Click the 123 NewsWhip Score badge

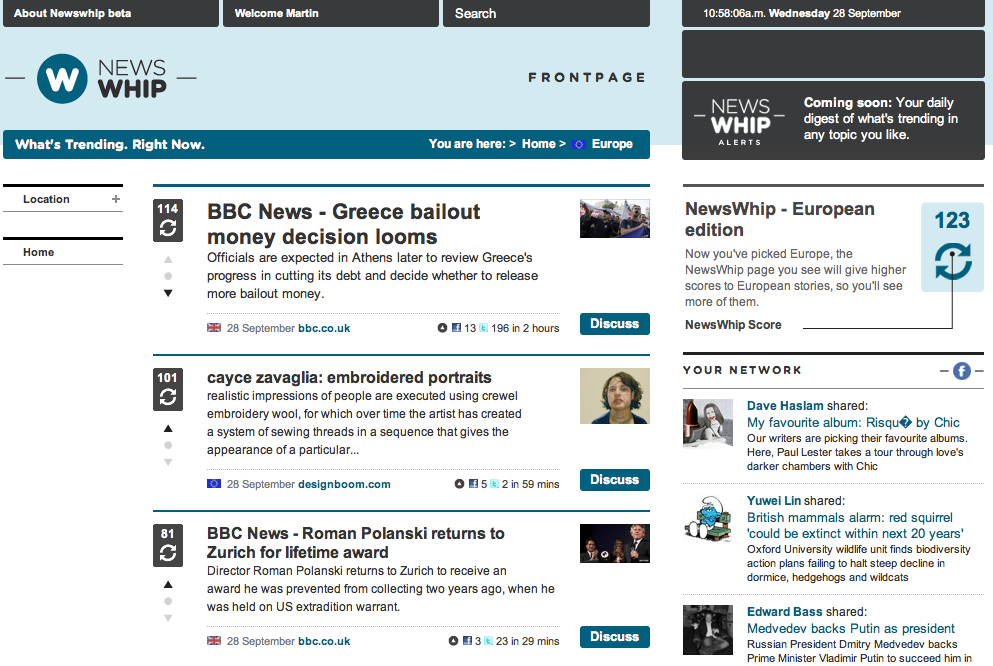click(952, 247)
